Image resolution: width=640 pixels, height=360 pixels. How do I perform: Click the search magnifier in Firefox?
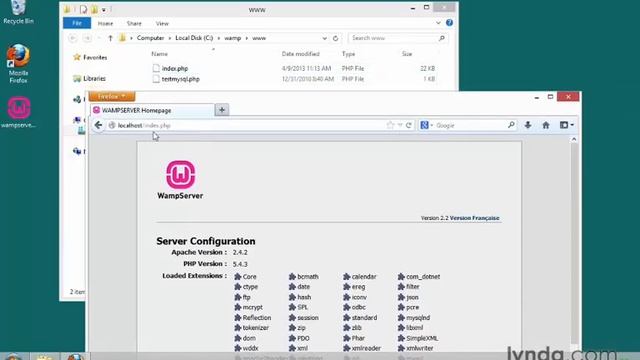(x=511, y=125)
